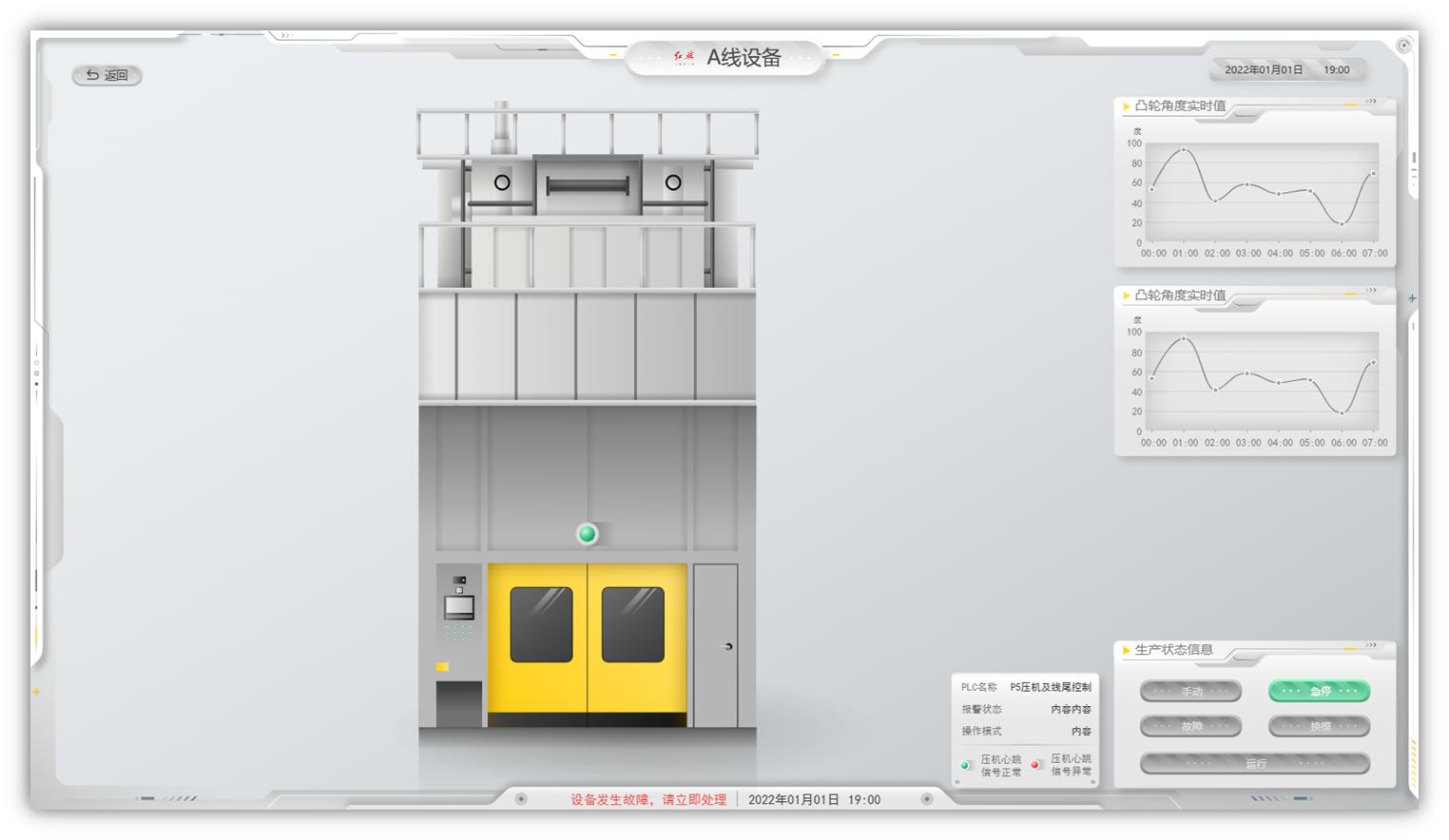
Task: Toggle the 故障 fault status button
Action: point(1190,727)
